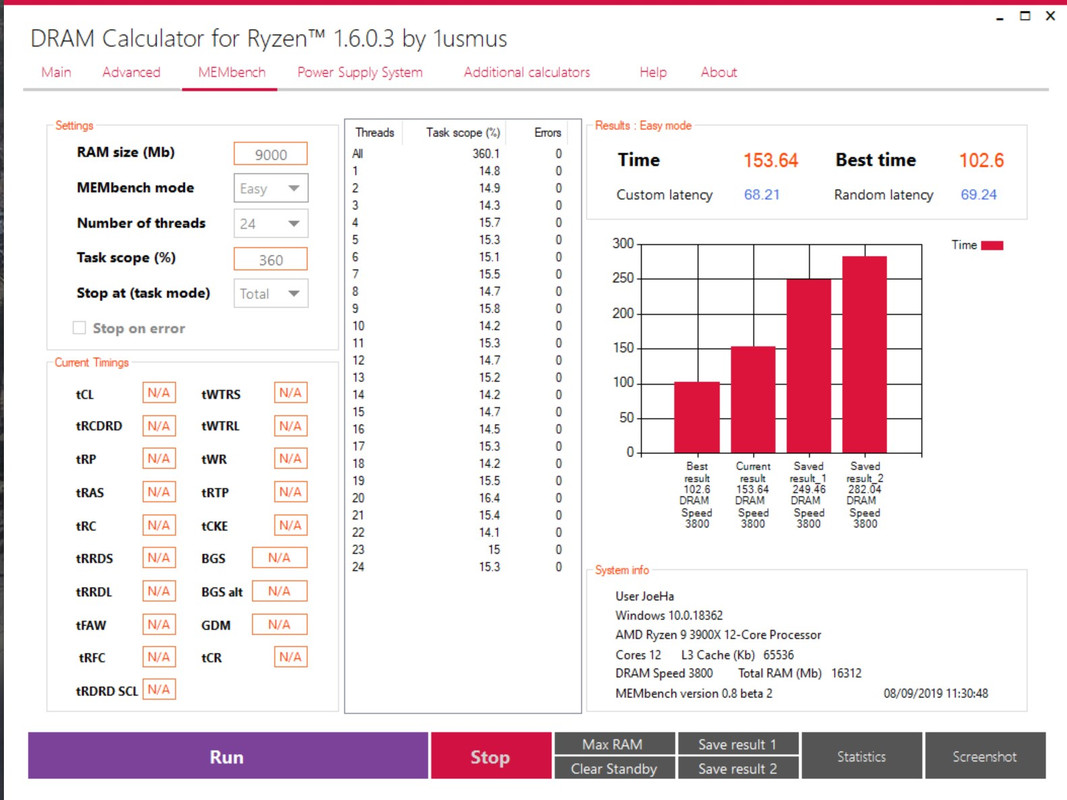Click the AMD Ryzen 9 3900X line

coord(718,635)
